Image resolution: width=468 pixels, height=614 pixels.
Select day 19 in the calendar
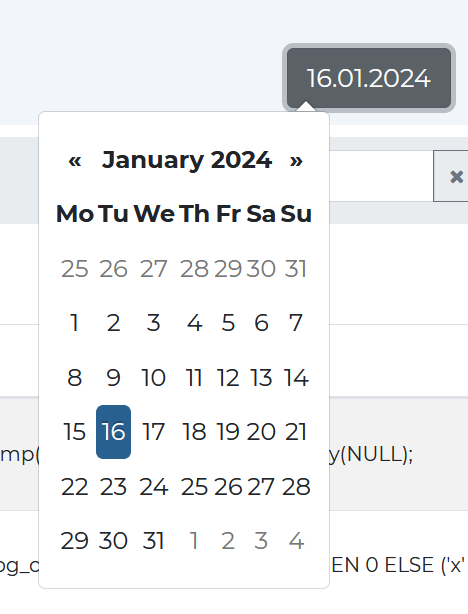coord(228,432)
